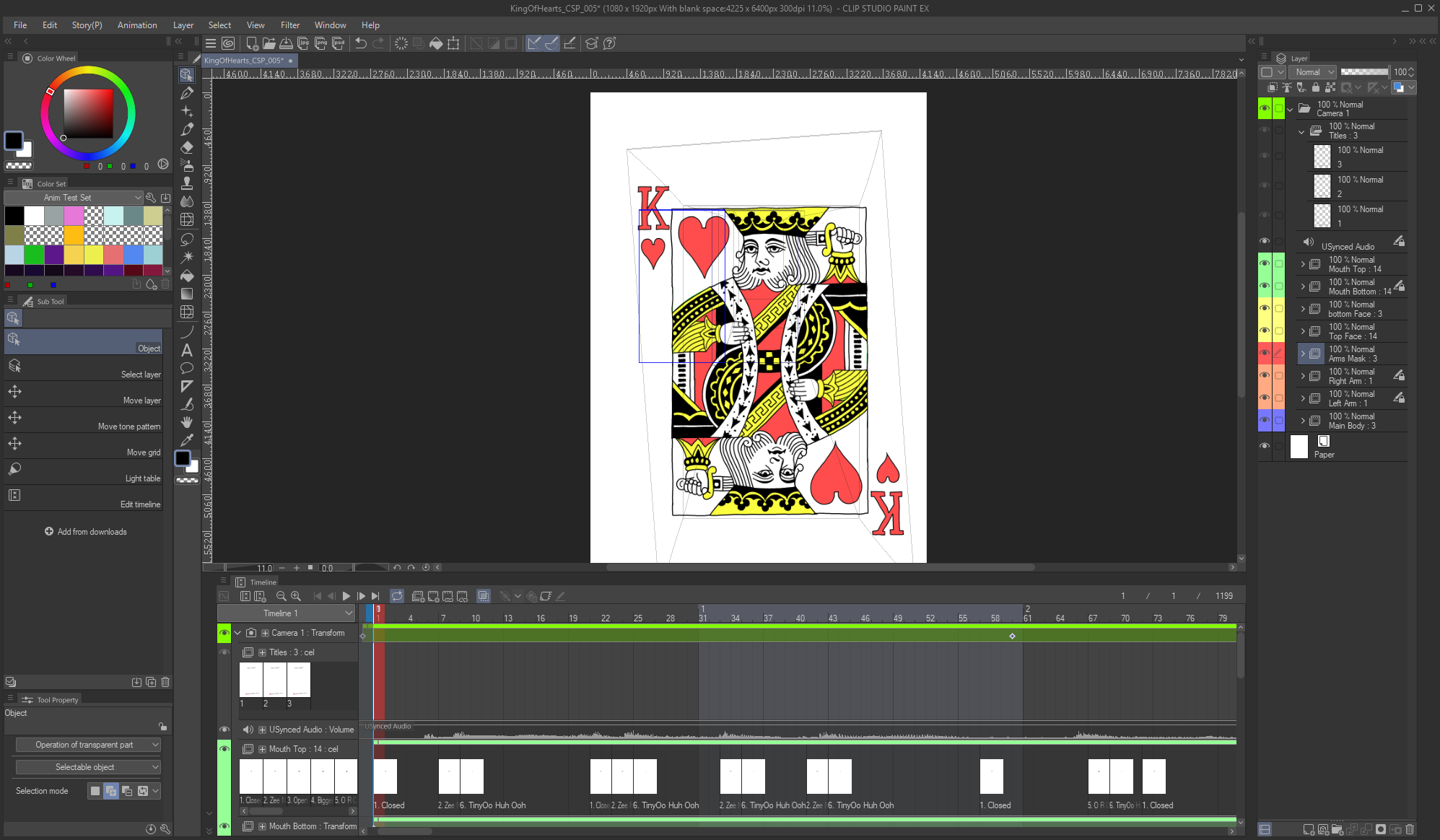Toggle visibility of the Titles track
The height and width of the screenshot is (840, 1440).
point(224,652)
